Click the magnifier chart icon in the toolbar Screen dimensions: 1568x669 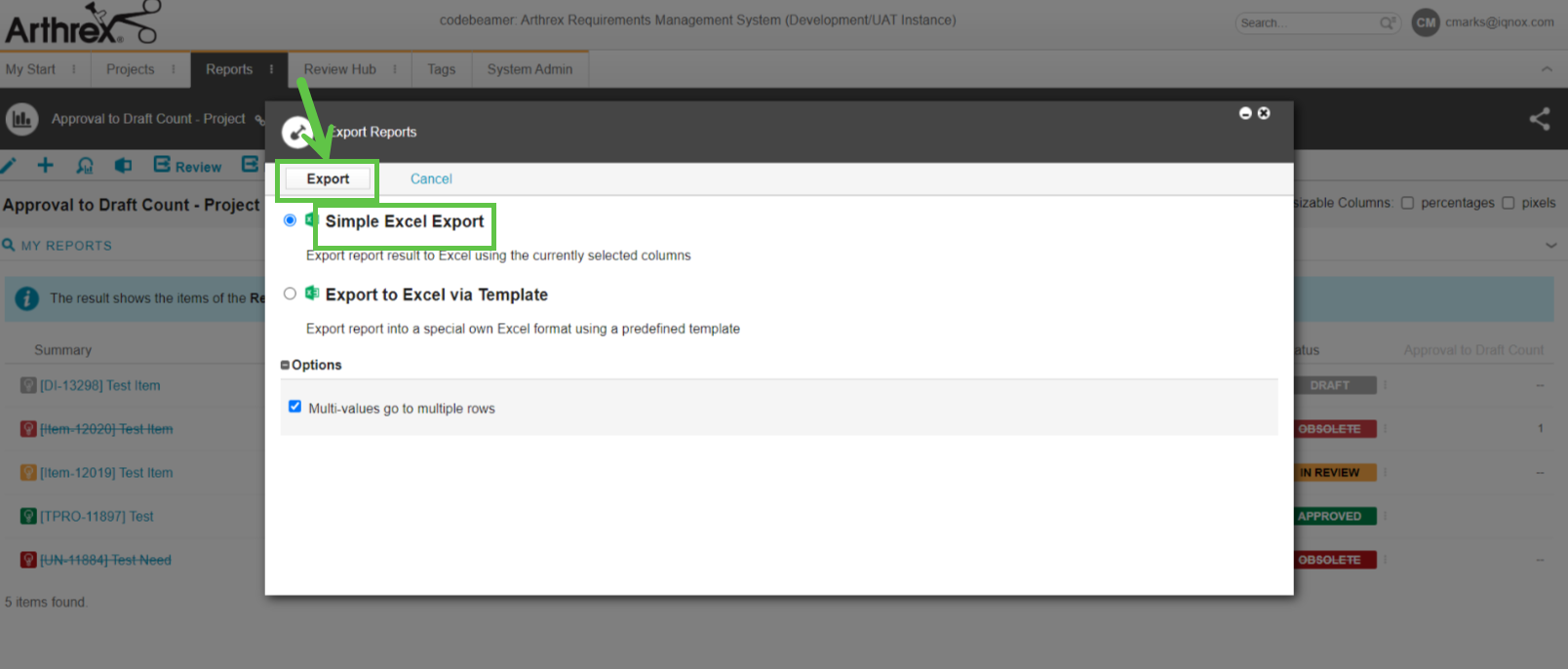tap(85, 166)
